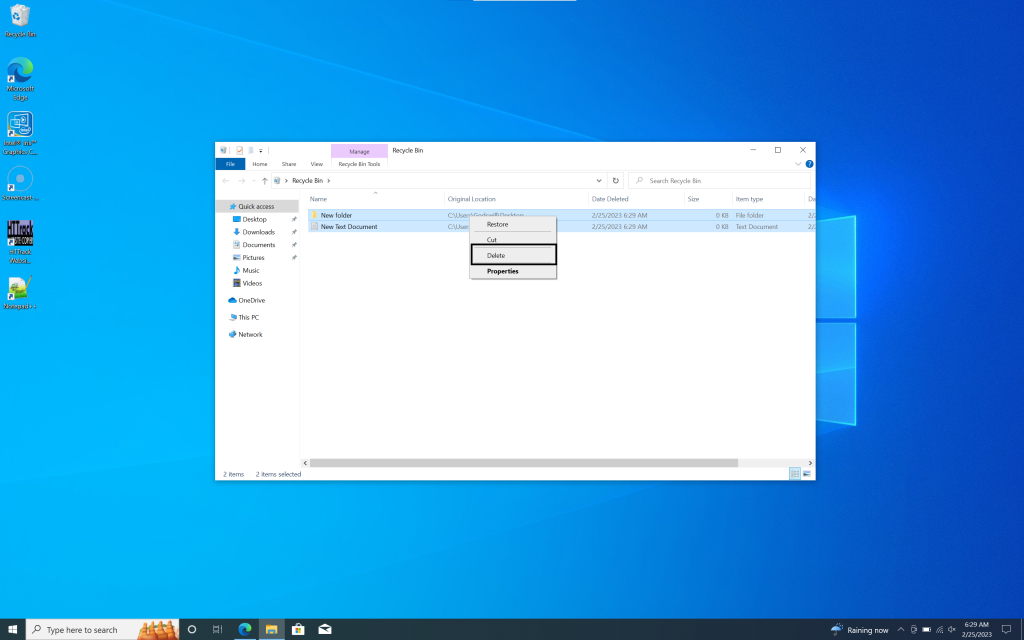Open the Recycle Bin desktop icon
This screenshot has width=1024, height=640.
pos(20,21)
